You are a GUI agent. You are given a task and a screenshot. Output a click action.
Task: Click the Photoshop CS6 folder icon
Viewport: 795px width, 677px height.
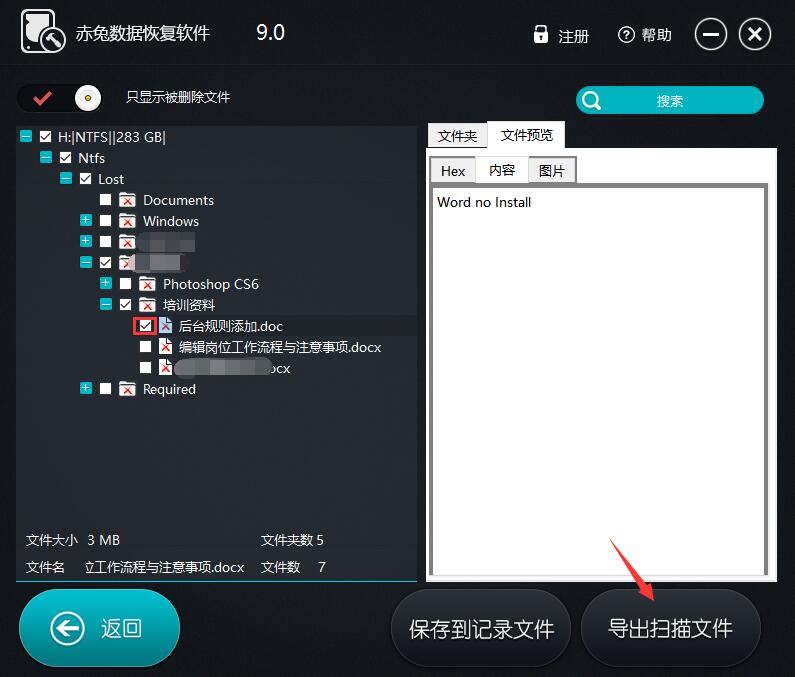[x=147, y=284]
